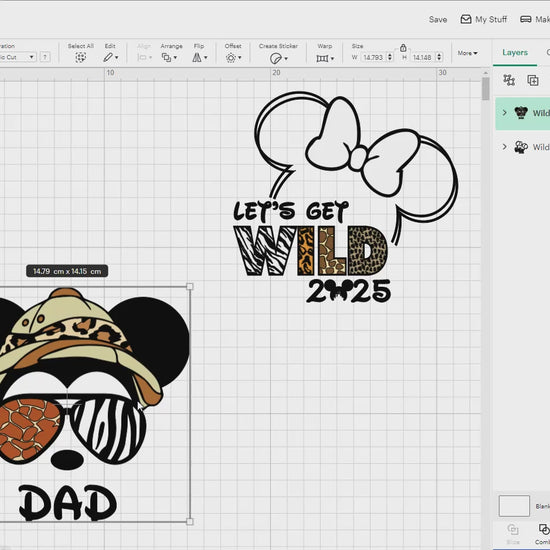Click the width field showing 14.793

click(373, 57)
